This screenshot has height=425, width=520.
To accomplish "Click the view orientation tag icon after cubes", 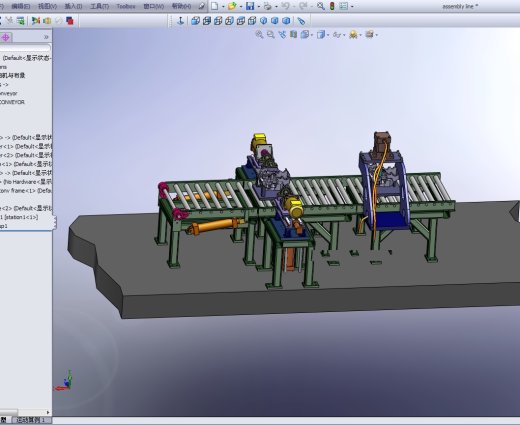I will [x=301, y=21].
